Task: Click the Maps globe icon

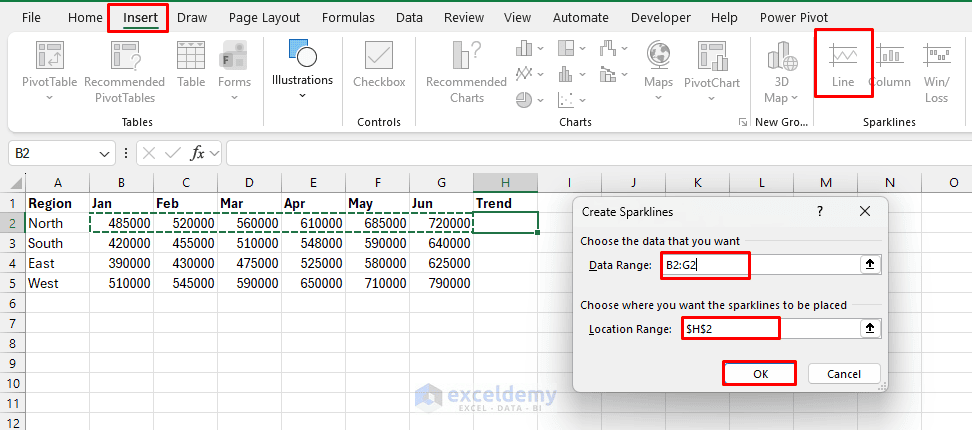Action: [658, 55]
